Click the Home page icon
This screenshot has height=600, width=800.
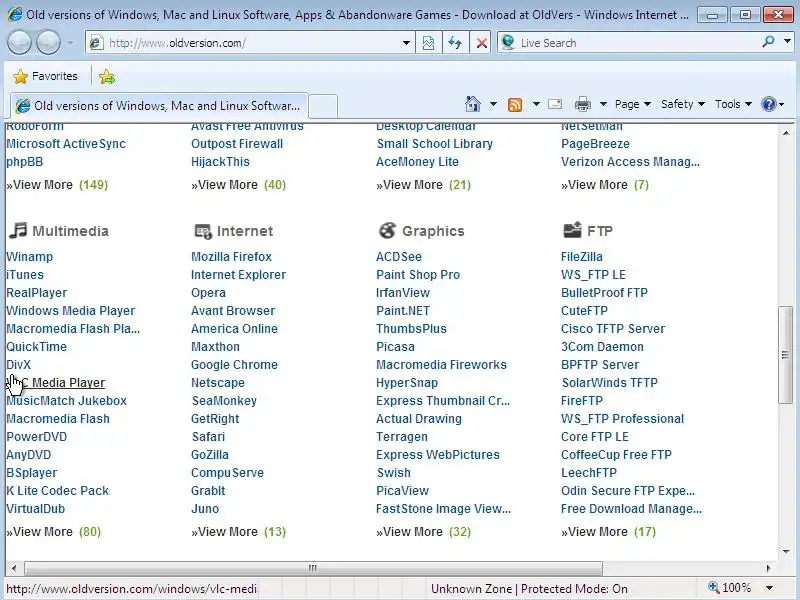coord(472,104)
